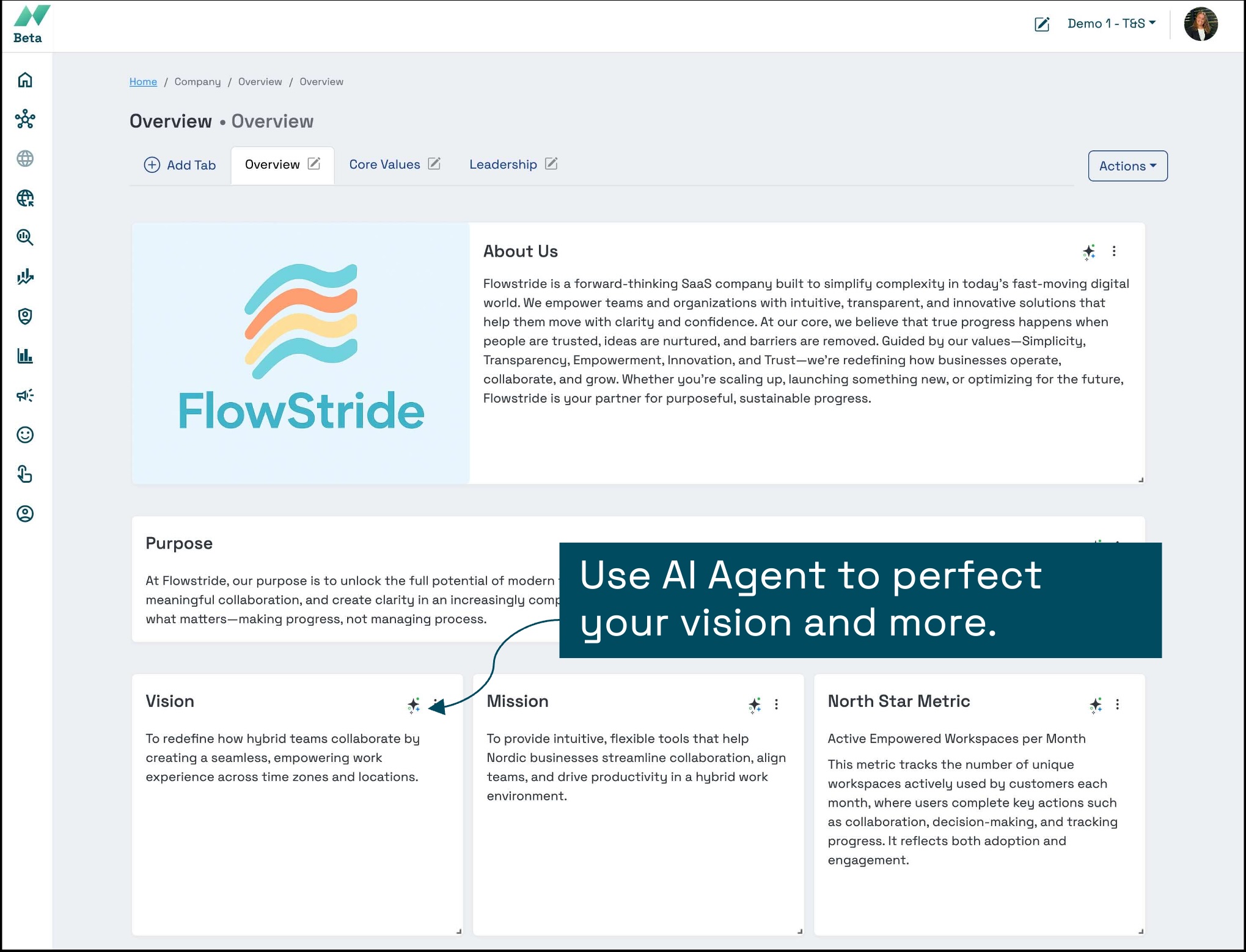
Task: Click the user avatar photo
Action: [1200, 24]
